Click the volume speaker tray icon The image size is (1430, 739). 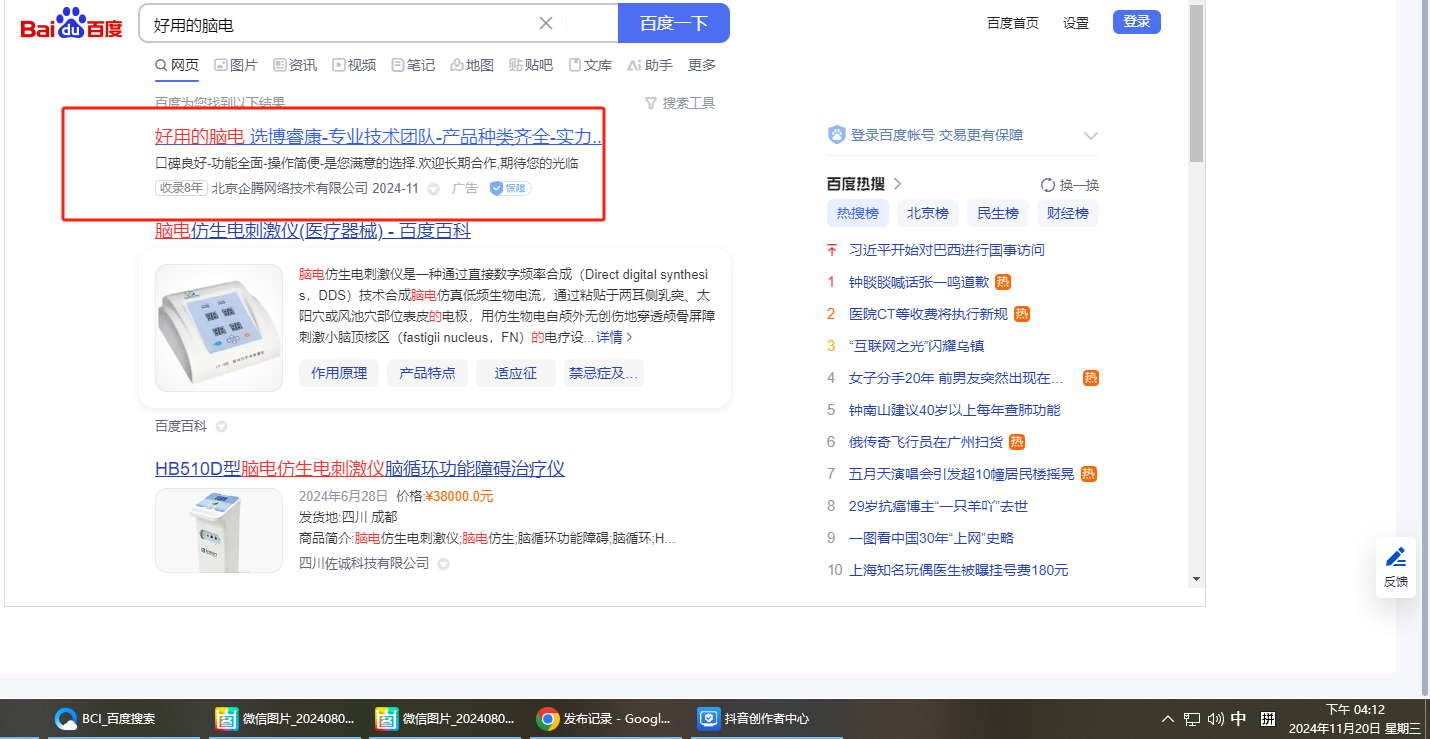[x=1216, y=718]
